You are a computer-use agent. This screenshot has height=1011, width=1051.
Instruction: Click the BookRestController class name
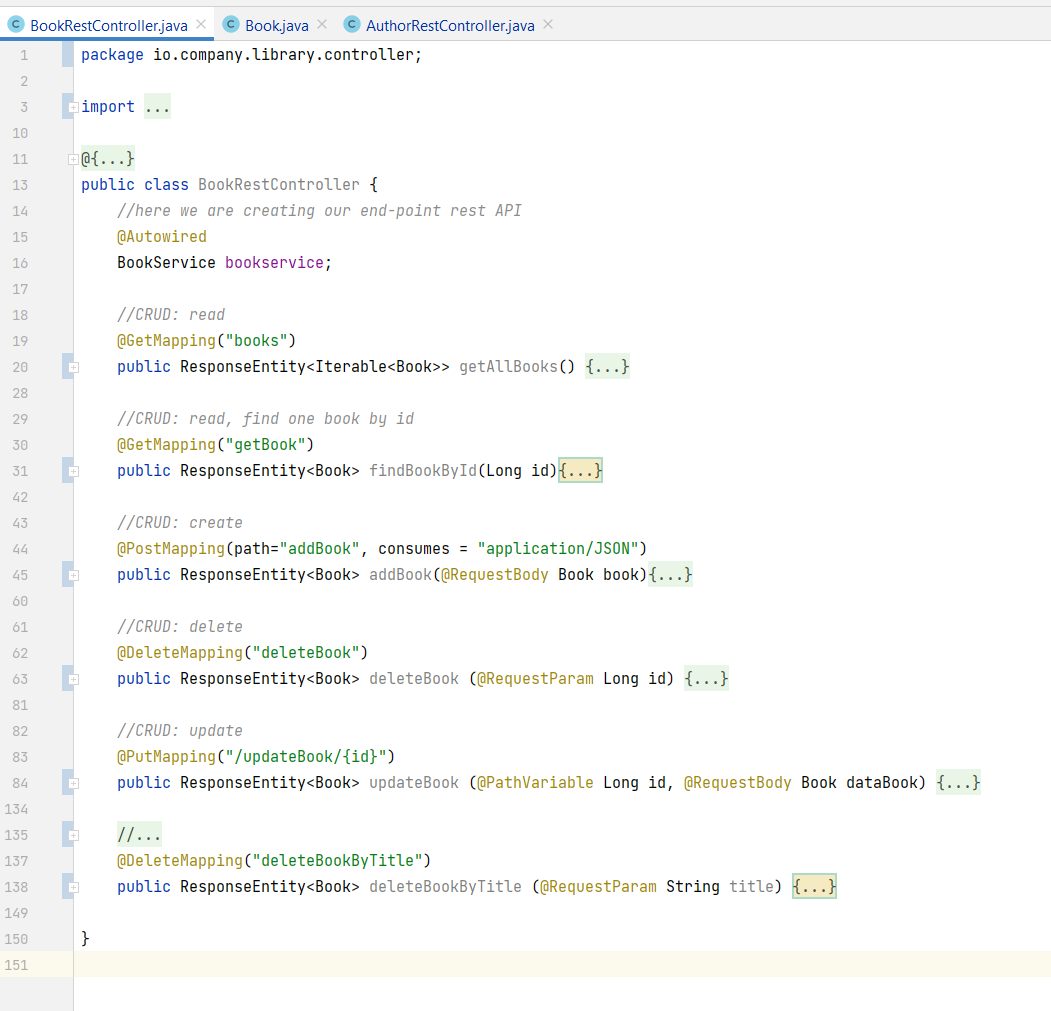click(279, 184)
